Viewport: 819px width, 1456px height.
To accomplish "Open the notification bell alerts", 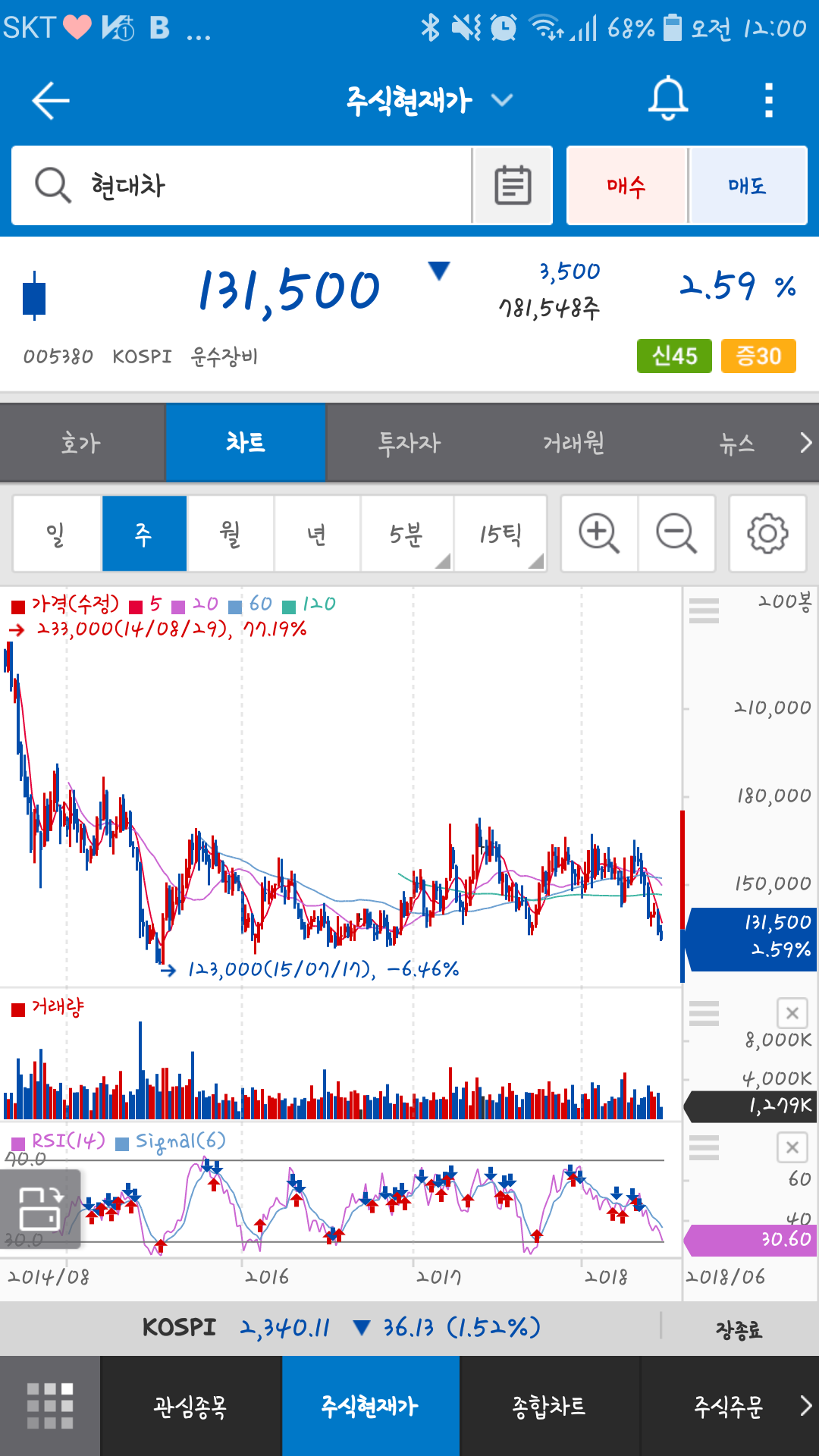I will click(x=667, y=99).
